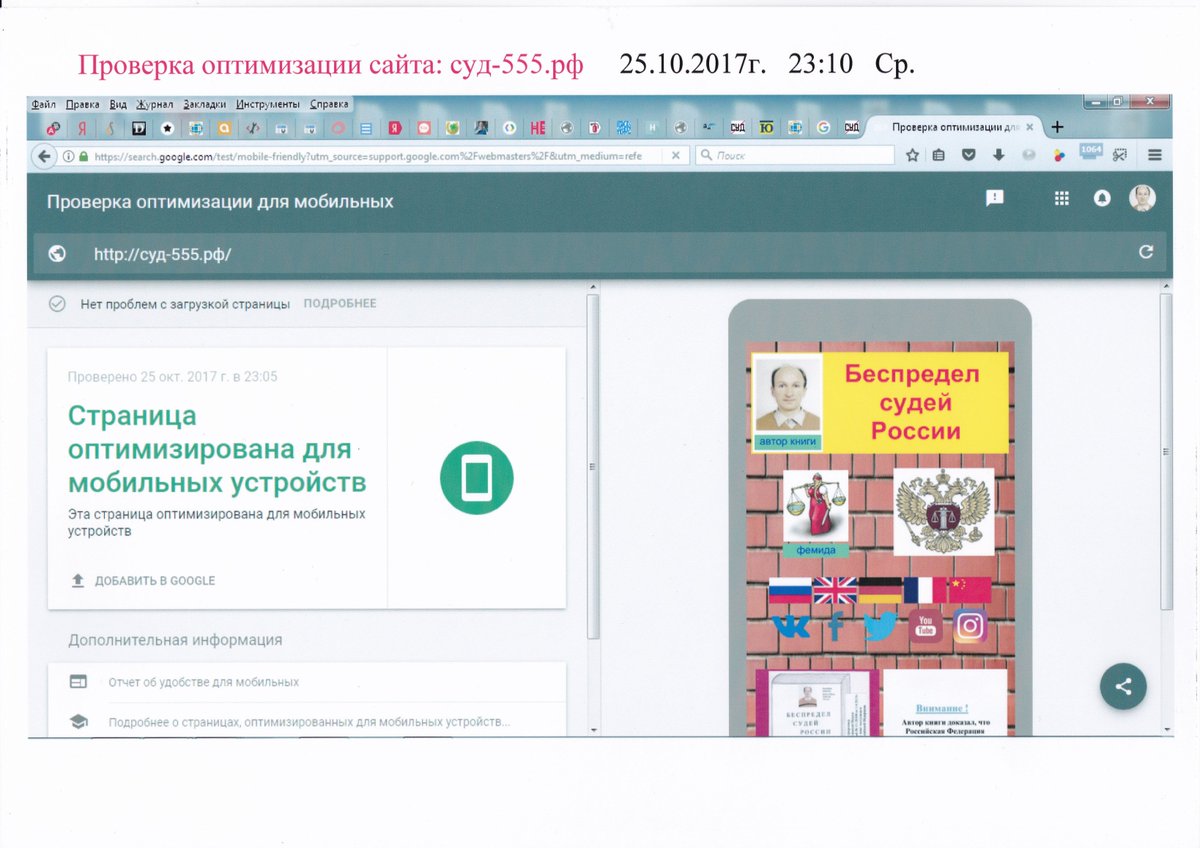The image size is (1200, 848).
Task: Click the 'автор книги' caption in preview
Action: (x=787, y=441)
